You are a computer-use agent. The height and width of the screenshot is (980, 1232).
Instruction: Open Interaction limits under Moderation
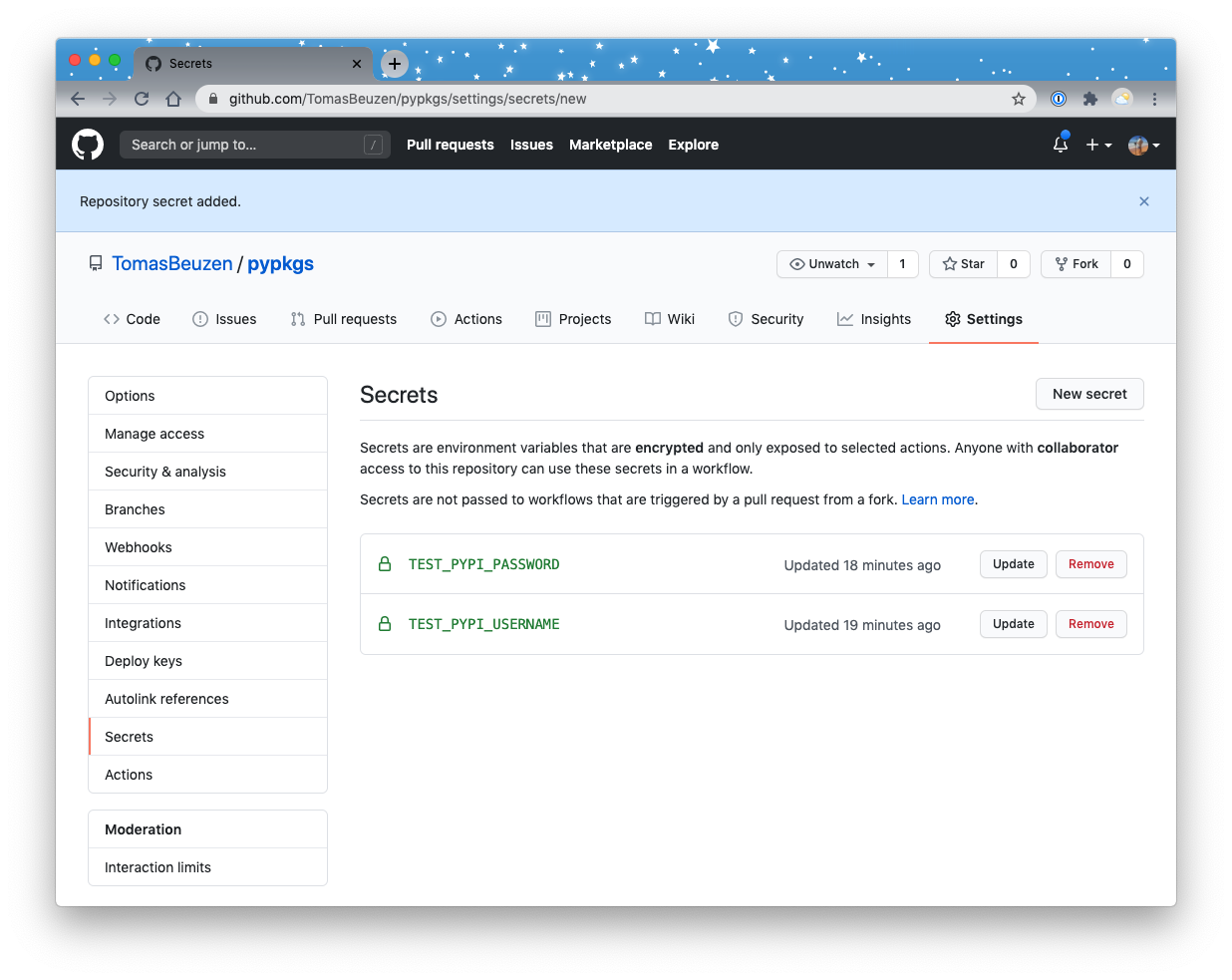coord(208,867)
